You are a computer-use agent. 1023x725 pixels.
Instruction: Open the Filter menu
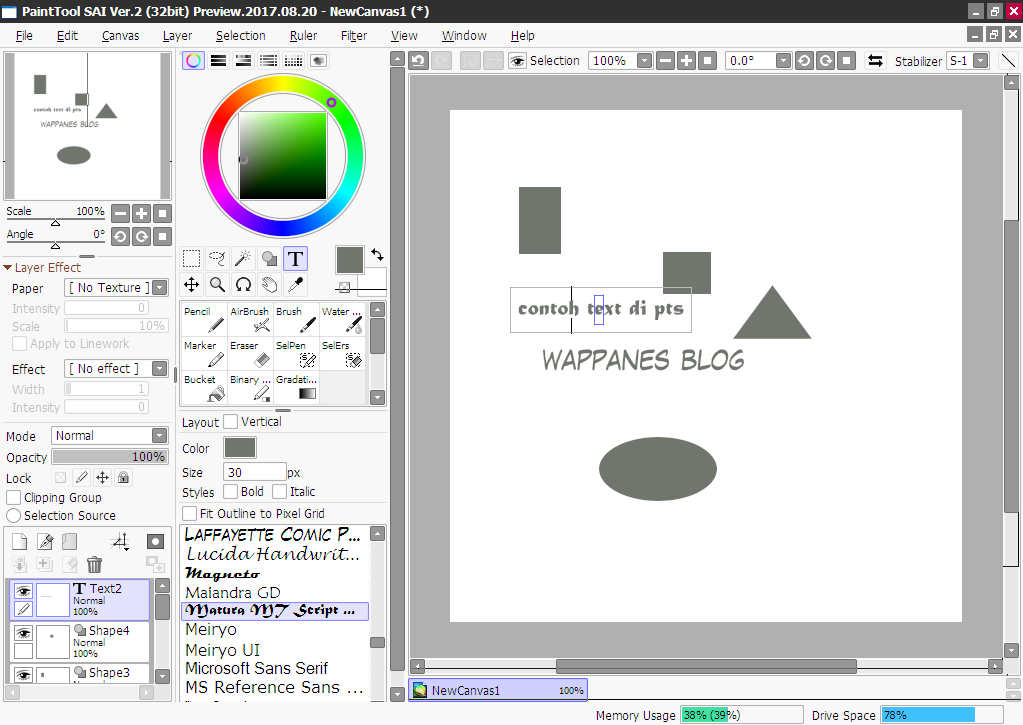tap(354, 35)
